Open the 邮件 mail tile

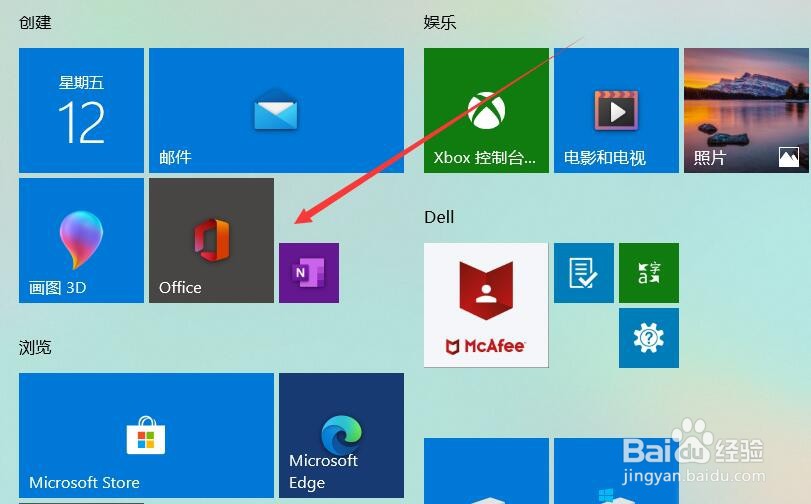tap(276, 110)
